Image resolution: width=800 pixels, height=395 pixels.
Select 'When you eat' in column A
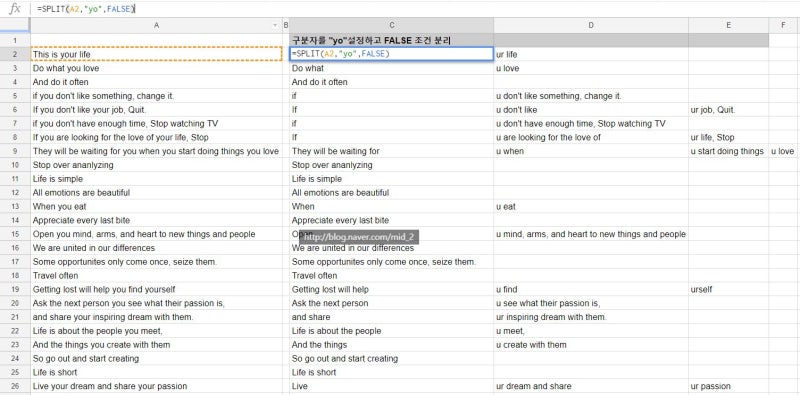[156, 207]
